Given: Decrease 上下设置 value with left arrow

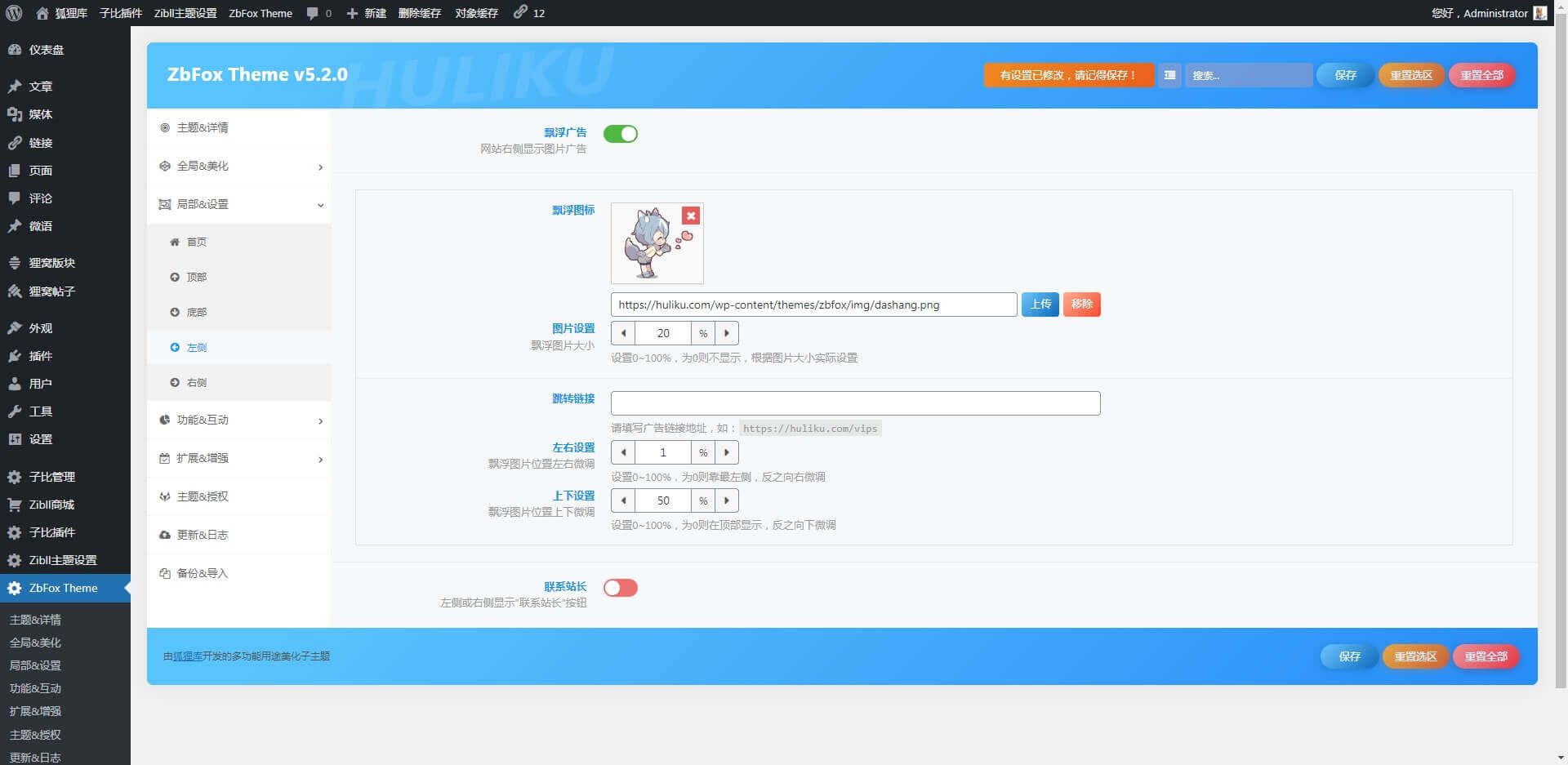Looking at the screenshot, I should [x=623, y=500].
